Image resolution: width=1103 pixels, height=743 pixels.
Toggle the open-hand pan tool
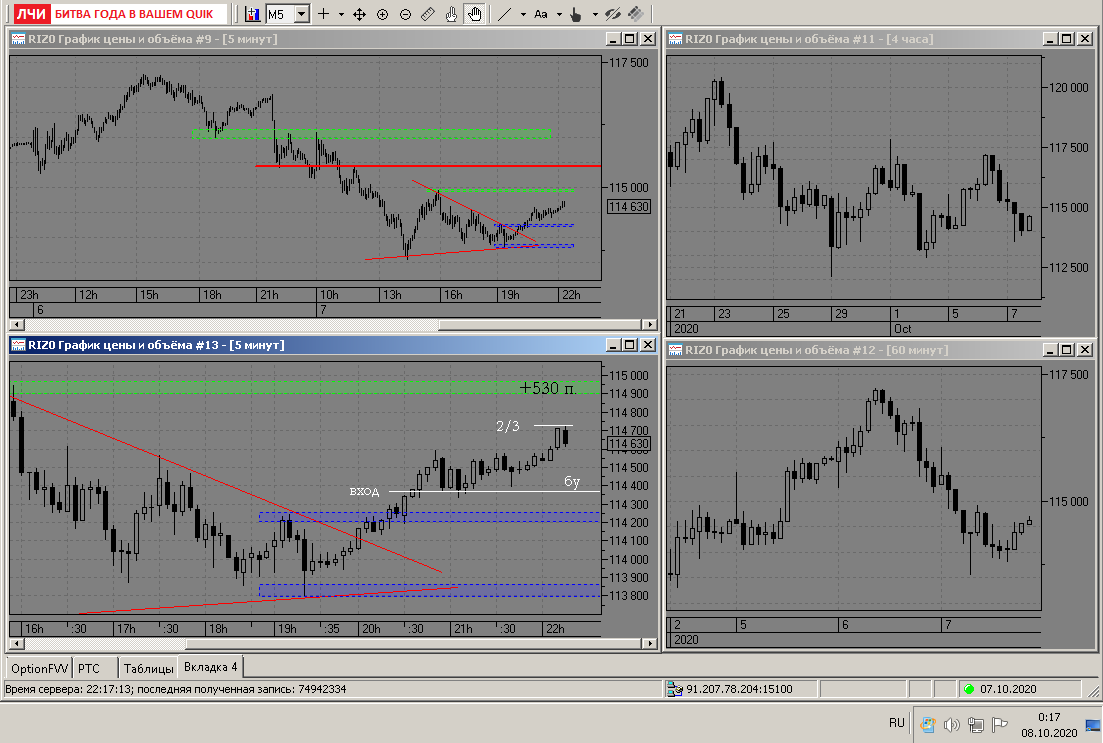[x=475, y=14]
